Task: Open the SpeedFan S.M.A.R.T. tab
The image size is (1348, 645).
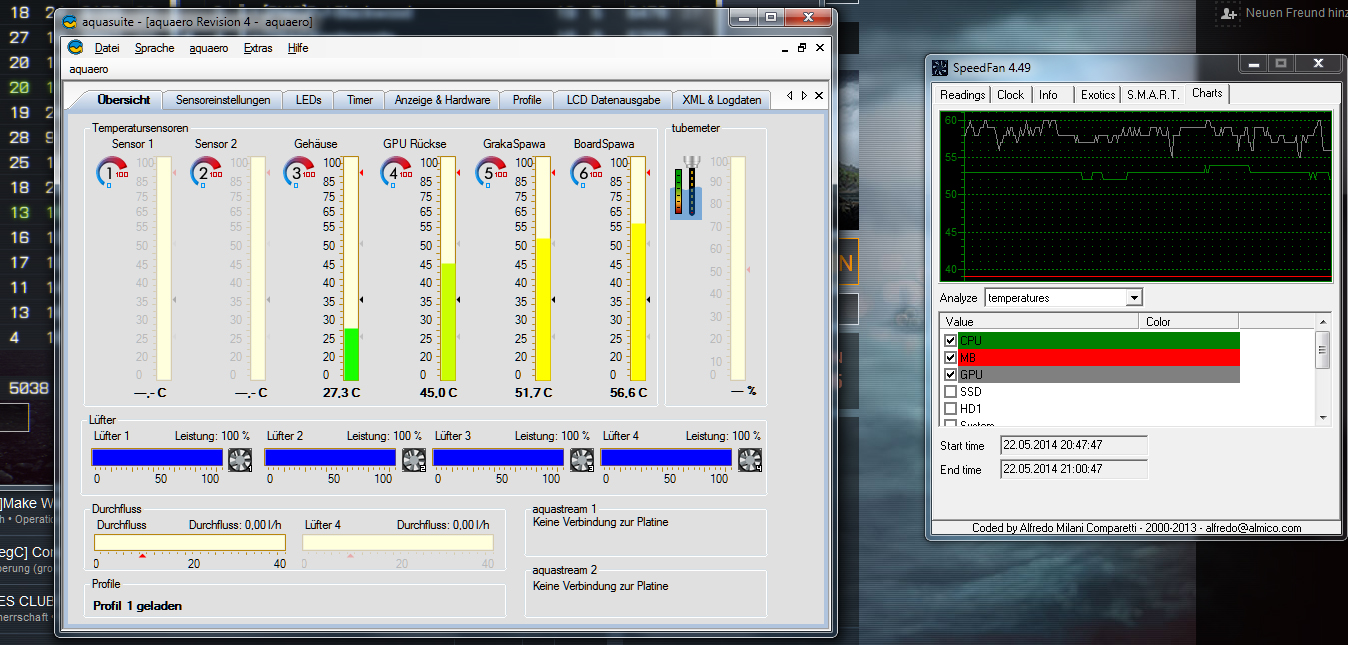Action: [1153, 95]
